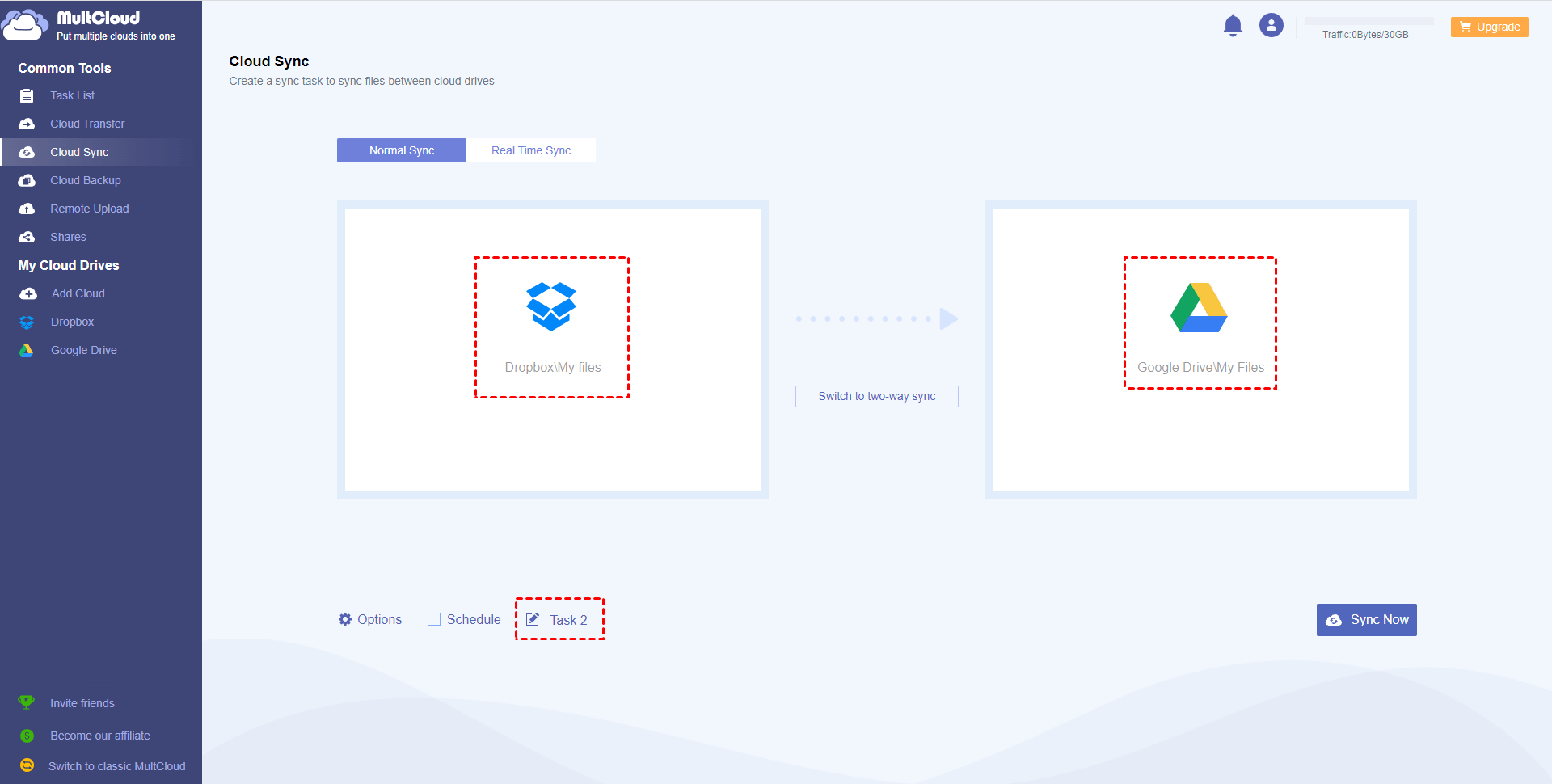The height and width of the screenshot is (784, 1552).
Task: Click the Google Drive icon in sidebar
Action: (x=27, y=350)
